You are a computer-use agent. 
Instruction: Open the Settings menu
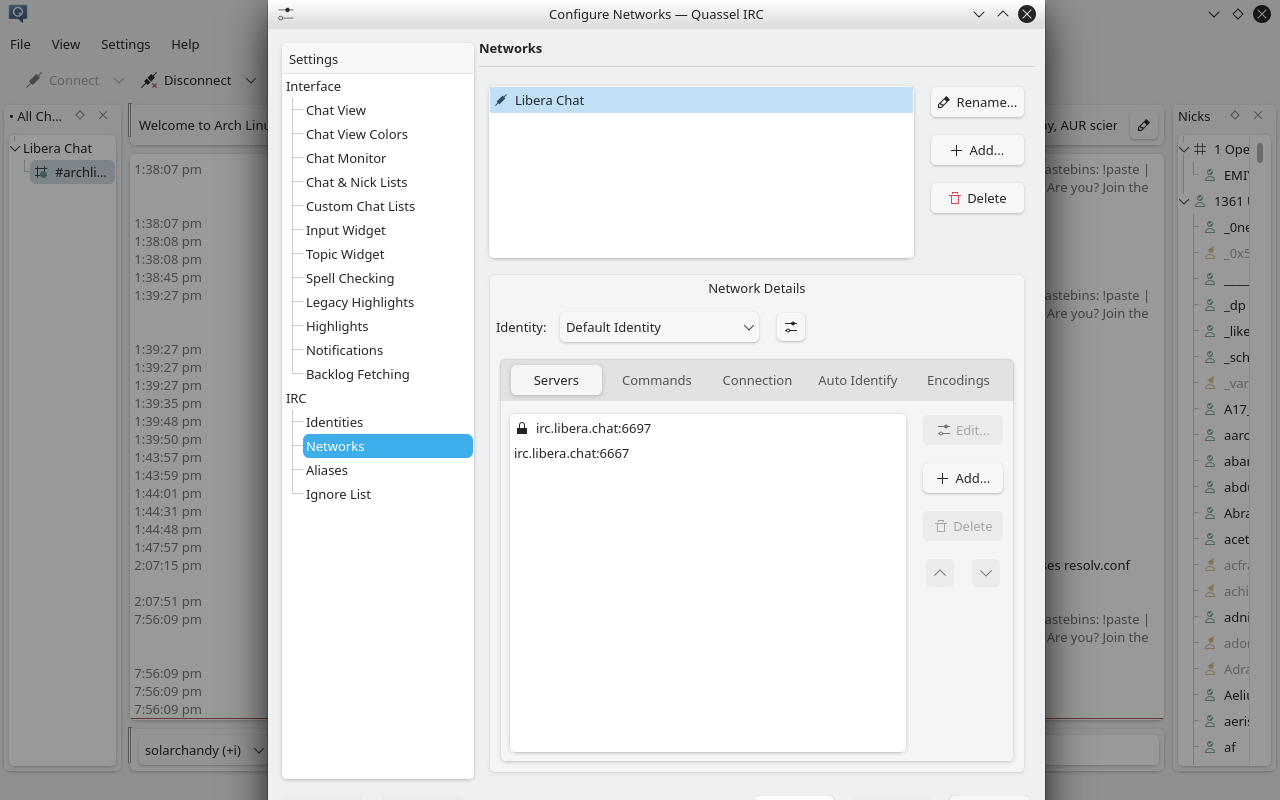(x=126, y=44)
